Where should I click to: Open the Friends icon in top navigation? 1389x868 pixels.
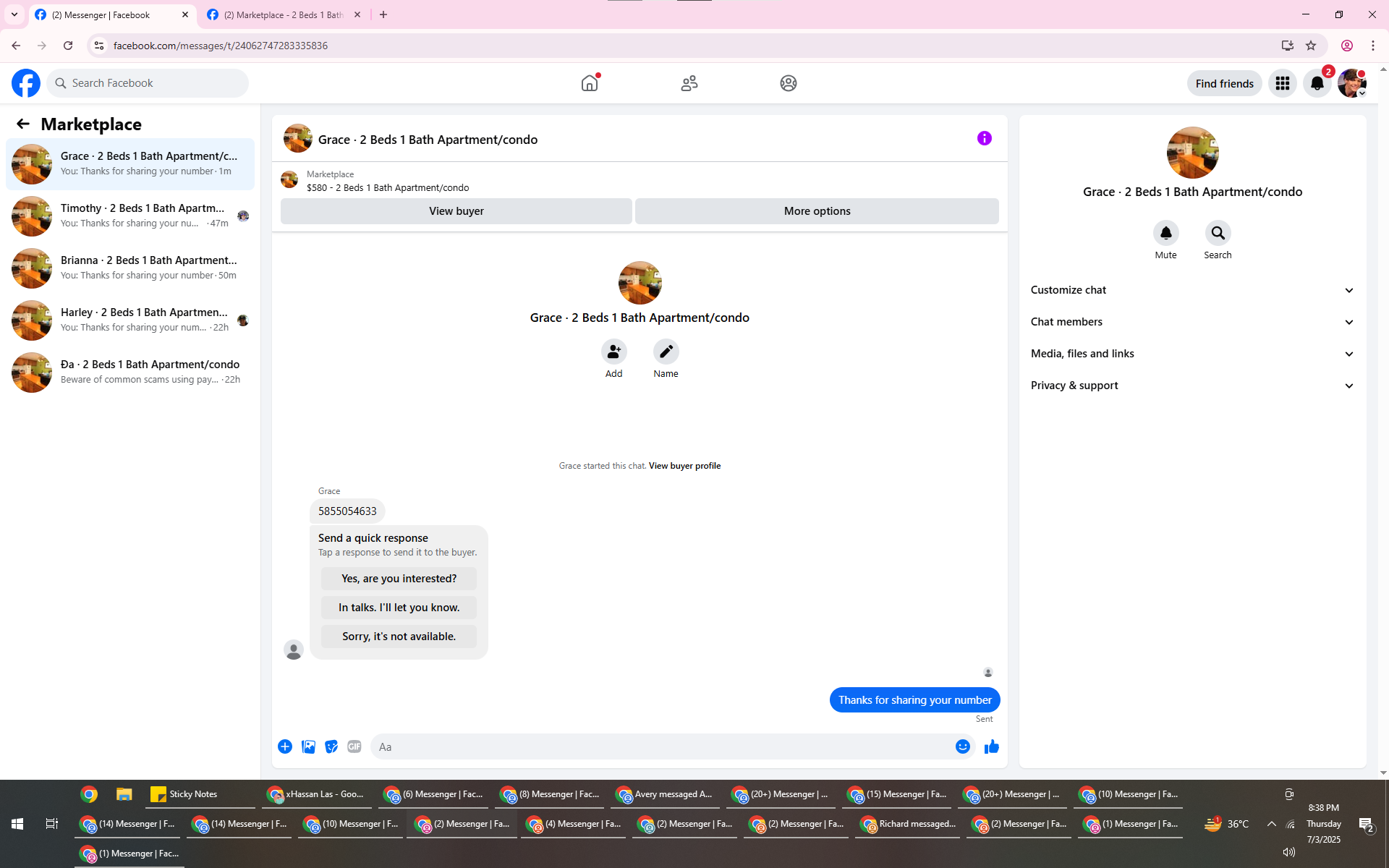pyautogui.click(x=689, y=83)
